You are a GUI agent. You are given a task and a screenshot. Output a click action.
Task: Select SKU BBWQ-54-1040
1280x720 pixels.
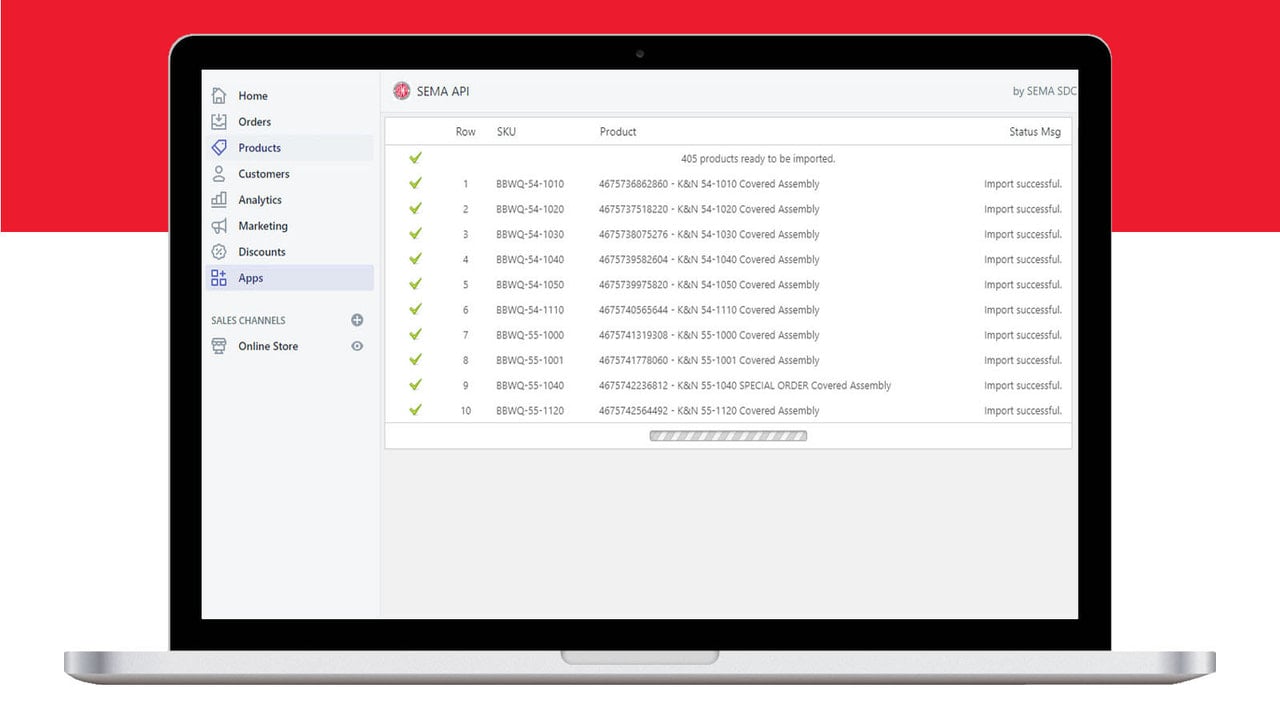pos(530,259)
